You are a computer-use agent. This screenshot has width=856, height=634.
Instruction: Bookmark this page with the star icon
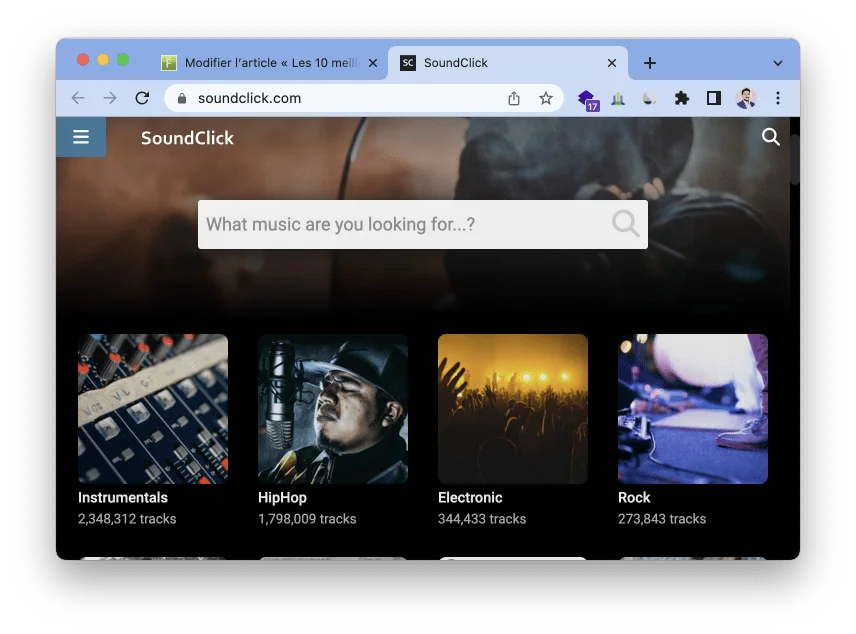click(545, 98)
